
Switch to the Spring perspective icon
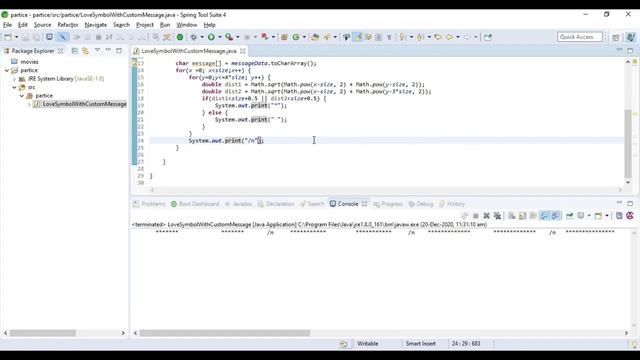pyautogui.click(x=631, y=37)
